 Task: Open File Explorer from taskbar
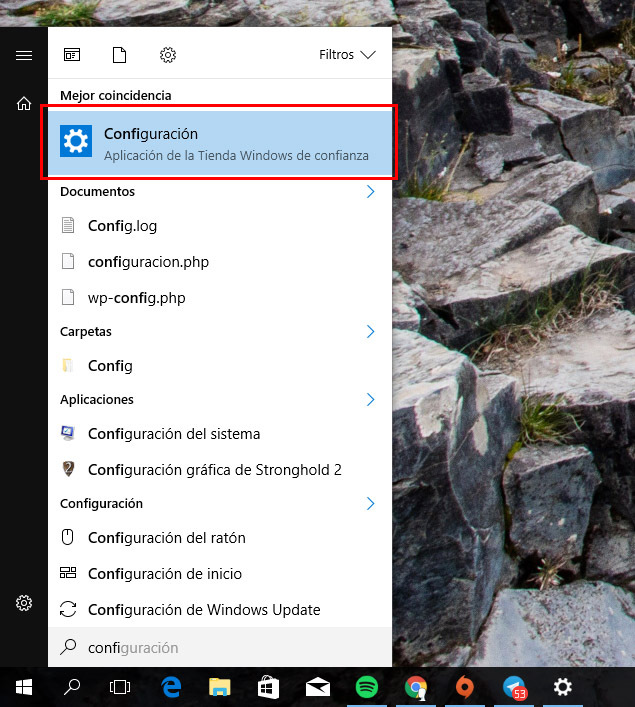tap(220, 687)
